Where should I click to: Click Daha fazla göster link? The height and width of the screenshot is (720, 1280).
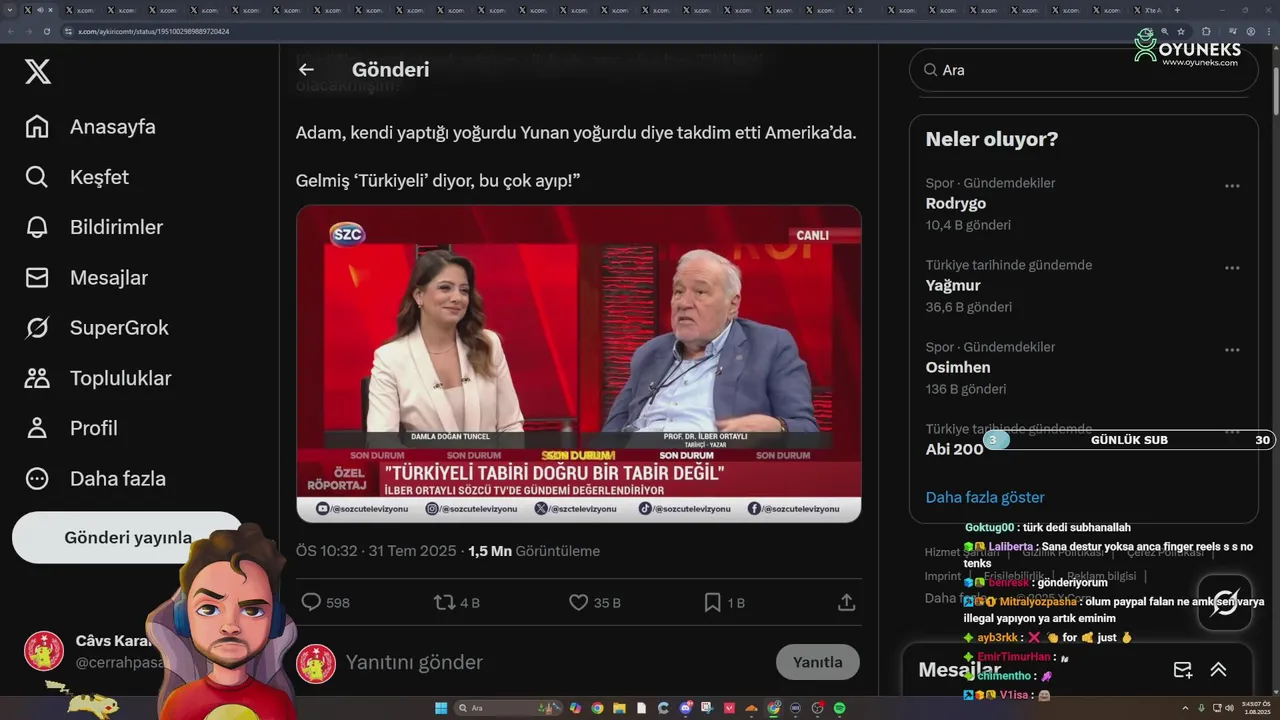pyautogui.click(x=985, y=497)
